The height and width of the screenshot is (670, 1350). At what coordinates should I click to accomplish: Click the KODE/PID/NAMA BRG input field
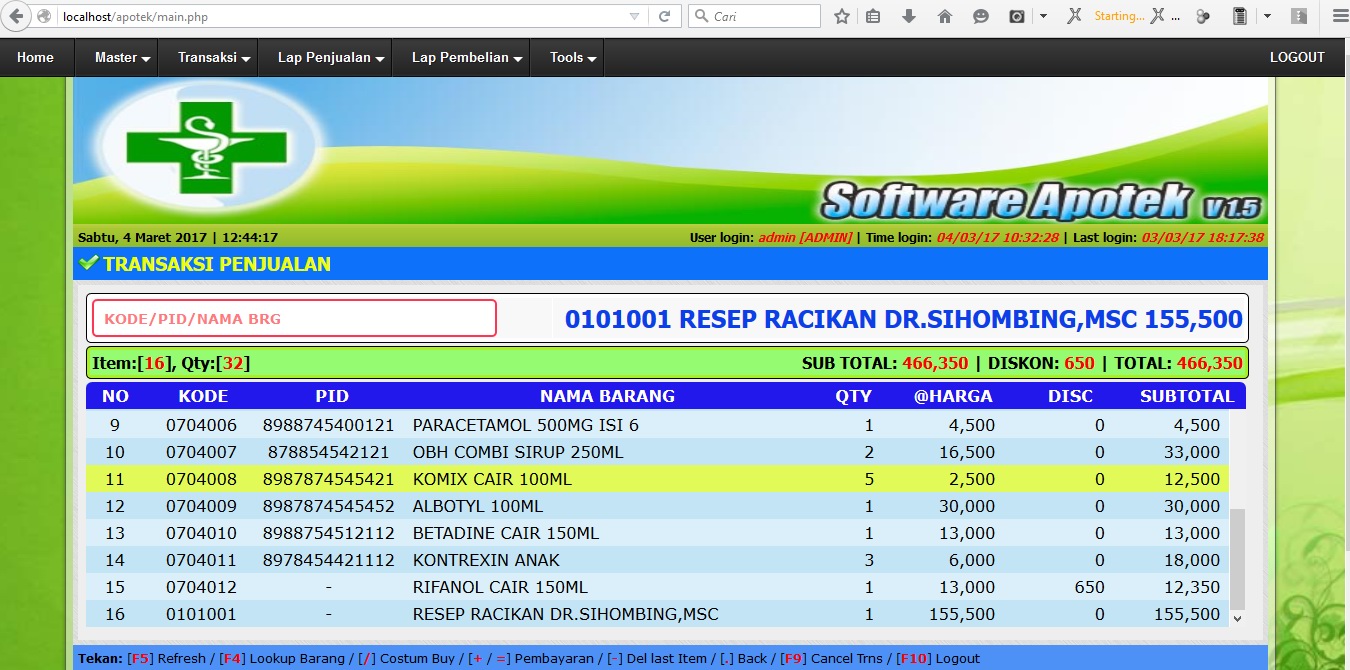pyautogui.click(x=295, y=317)
